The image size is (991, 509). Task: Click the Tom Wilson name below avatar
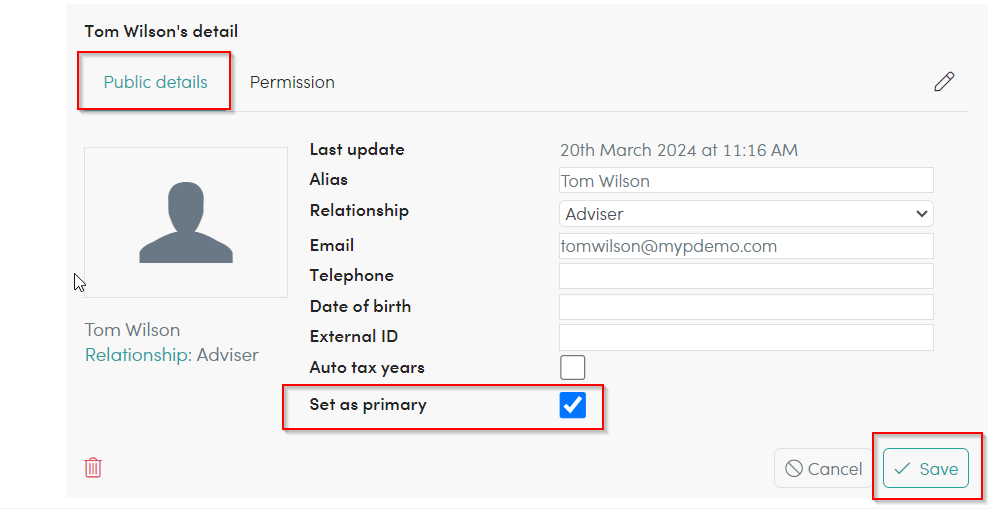click(133, 330)
